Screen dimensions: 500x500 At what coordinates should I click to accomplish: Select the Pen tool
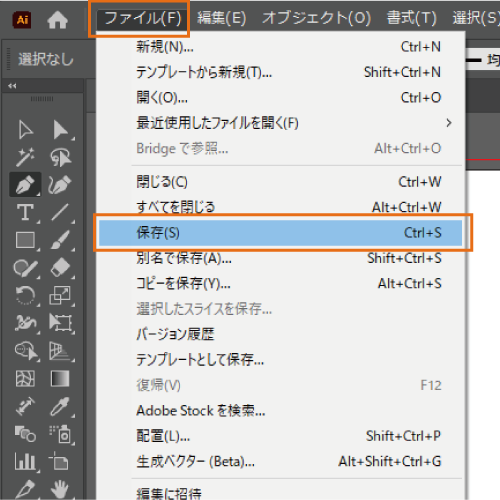point(25,184)
